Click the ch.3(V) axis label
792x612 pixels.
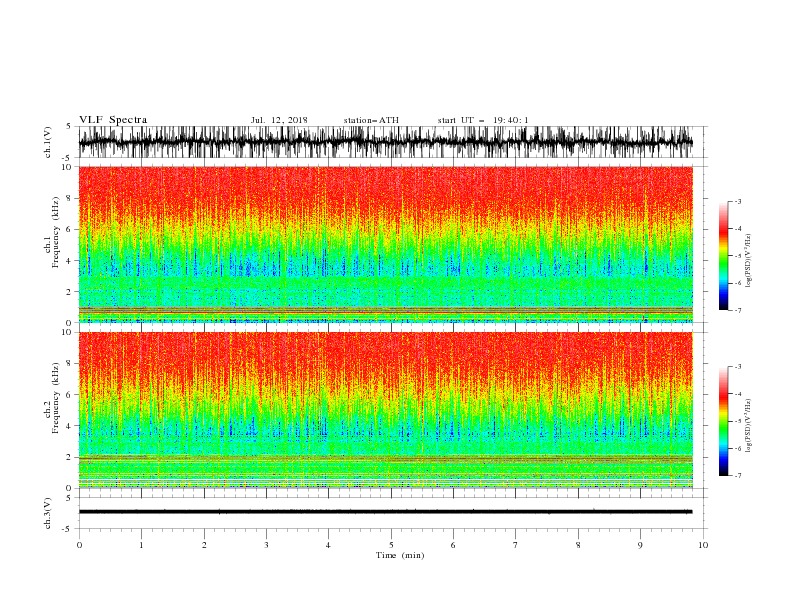click(x=48, y=513)
